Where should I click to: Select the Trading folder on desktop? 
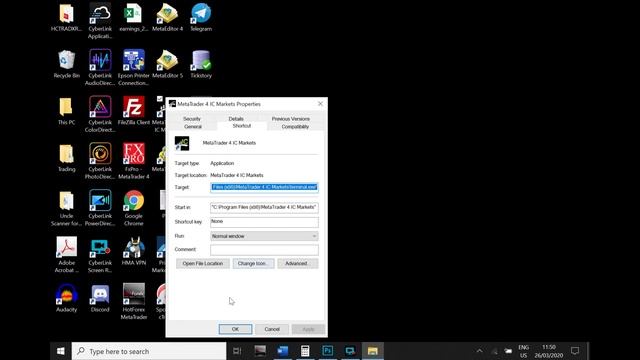coord(67,158)
